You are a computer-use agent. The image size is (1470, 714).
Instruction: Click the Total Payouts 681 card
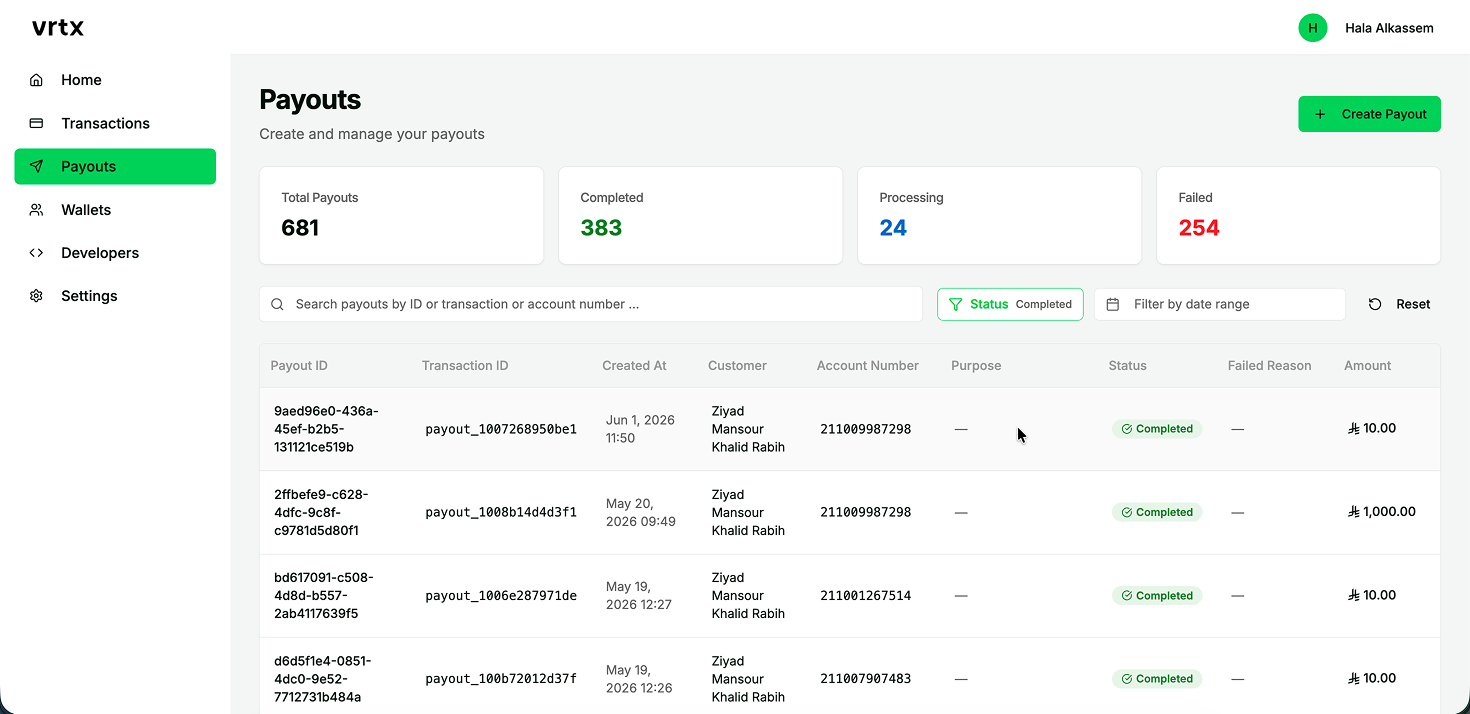(401, 215)
